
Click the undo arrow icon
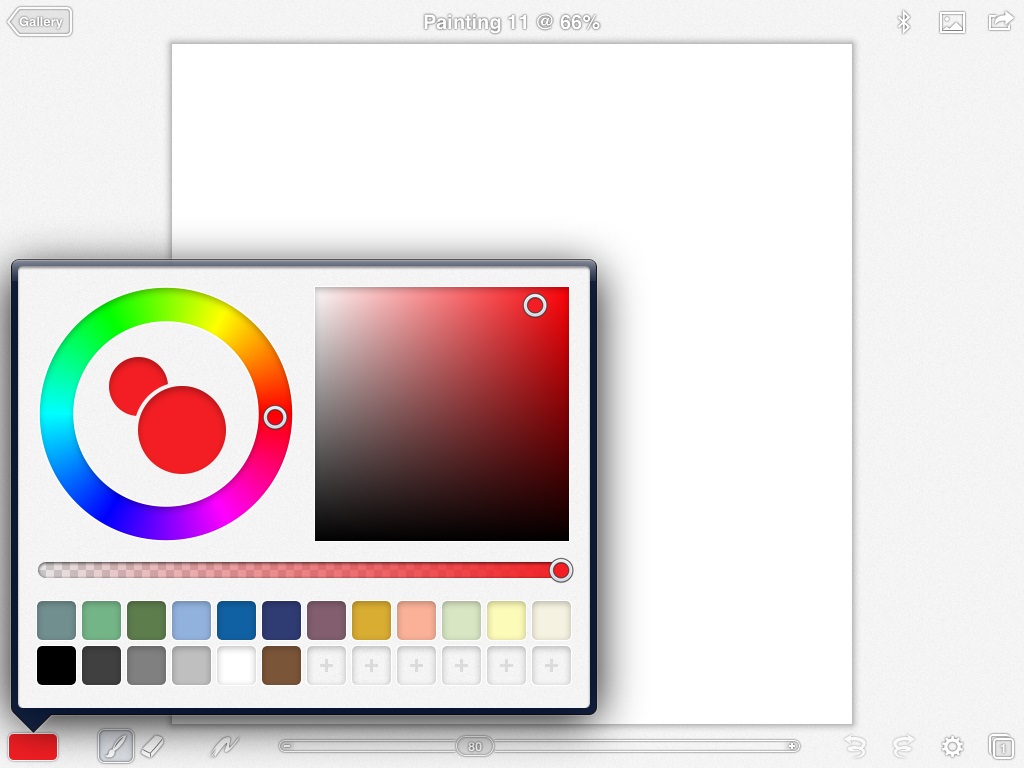pyautogui.click(x=854, y=746)
